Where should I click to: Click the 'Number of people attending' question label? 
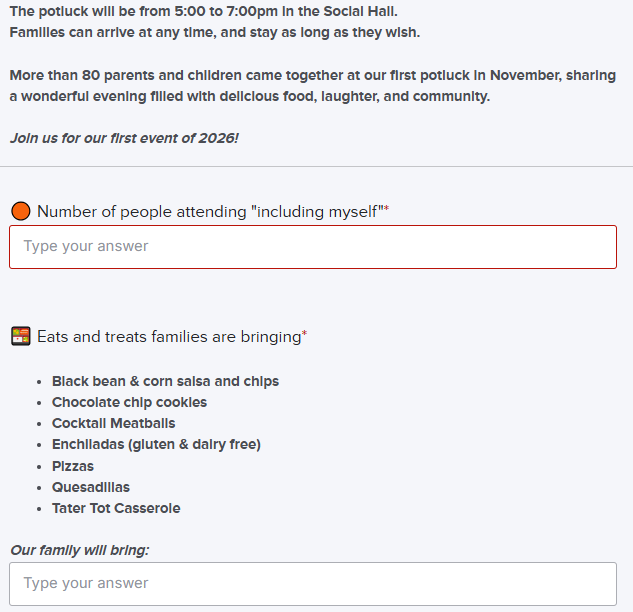click(x=210, y=211)
